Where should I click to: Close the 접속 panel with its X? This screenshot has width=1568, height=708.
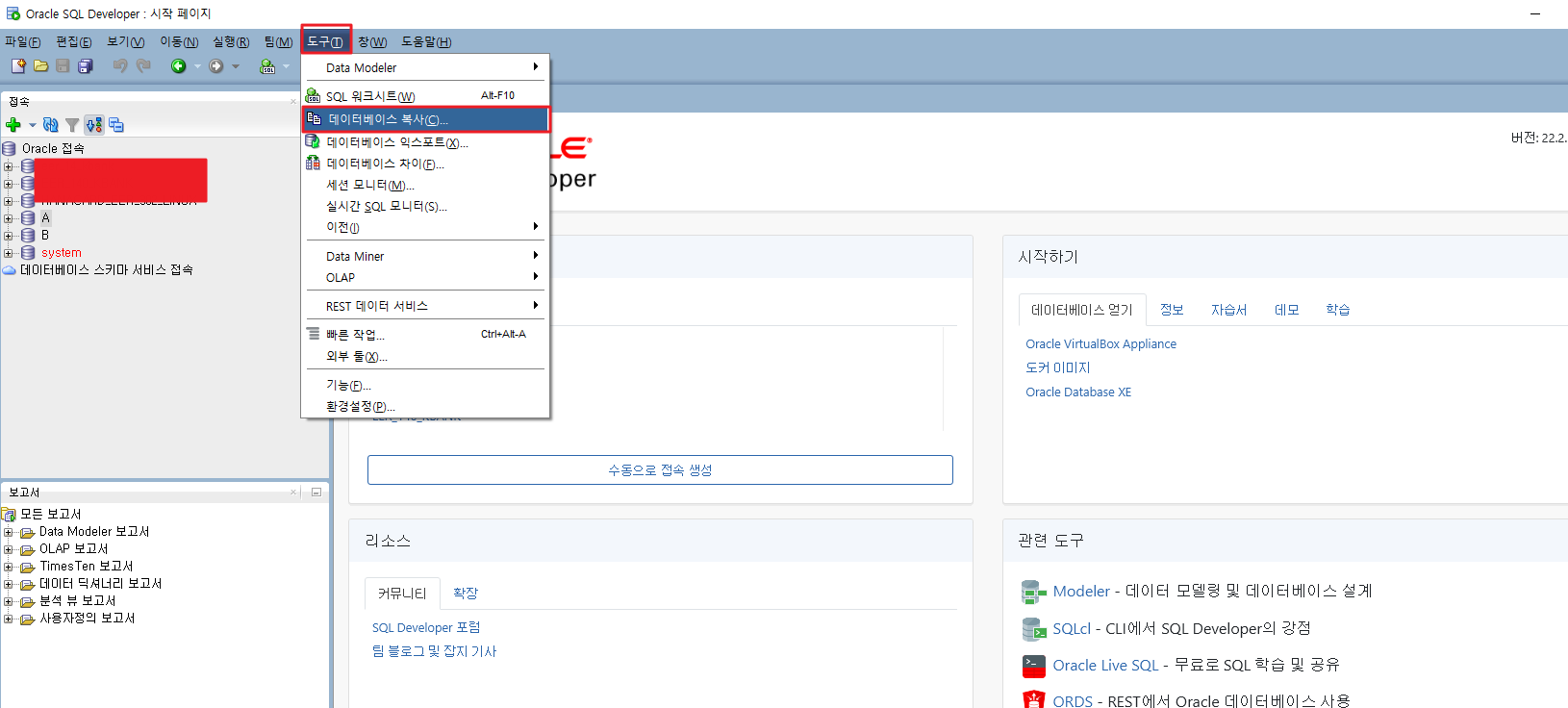tap(293, 101)
